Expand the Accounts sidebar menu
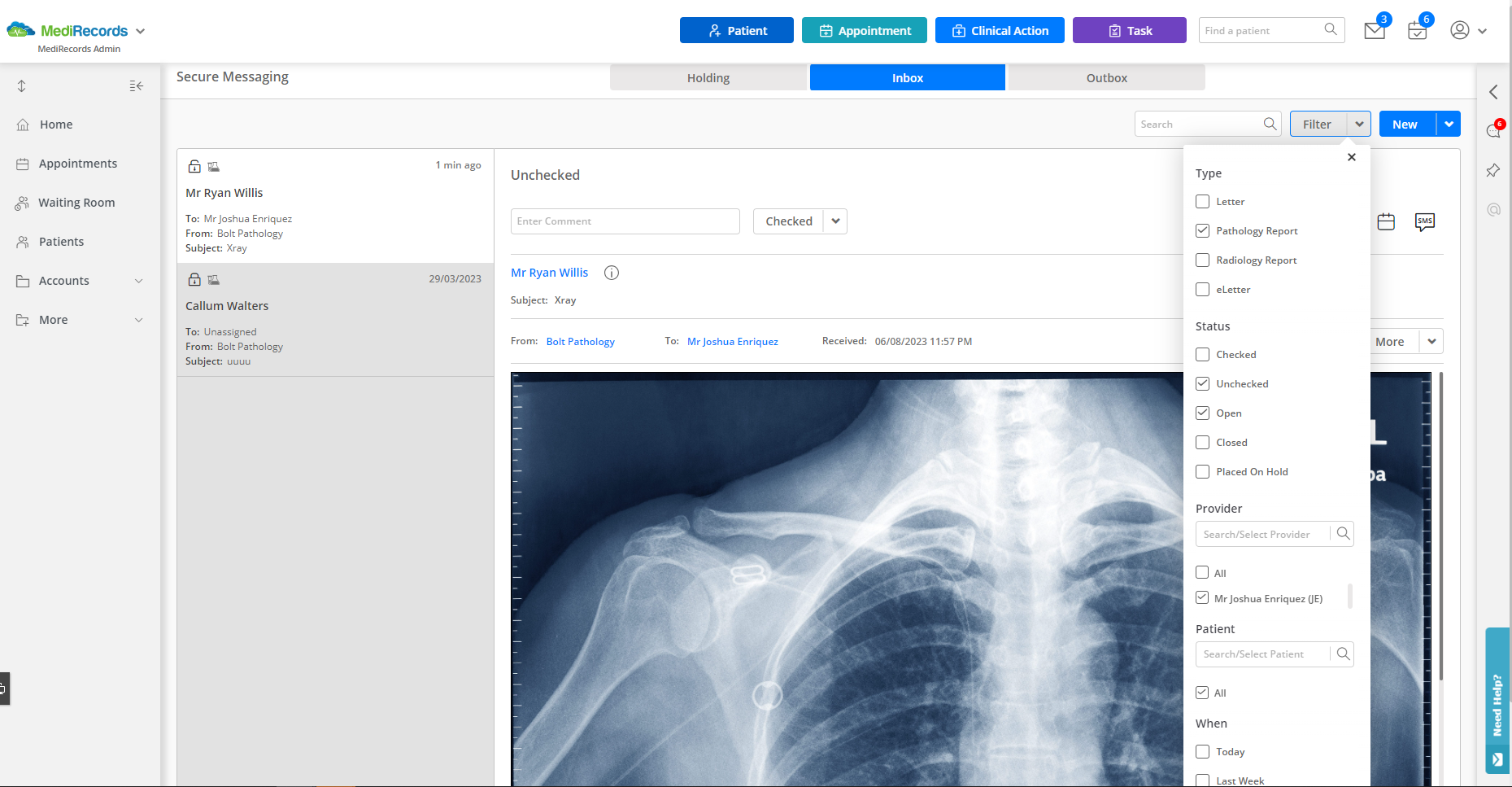The height and width of the screenshot is (787, 1512). pyautogui.click(x=138, y=281)
